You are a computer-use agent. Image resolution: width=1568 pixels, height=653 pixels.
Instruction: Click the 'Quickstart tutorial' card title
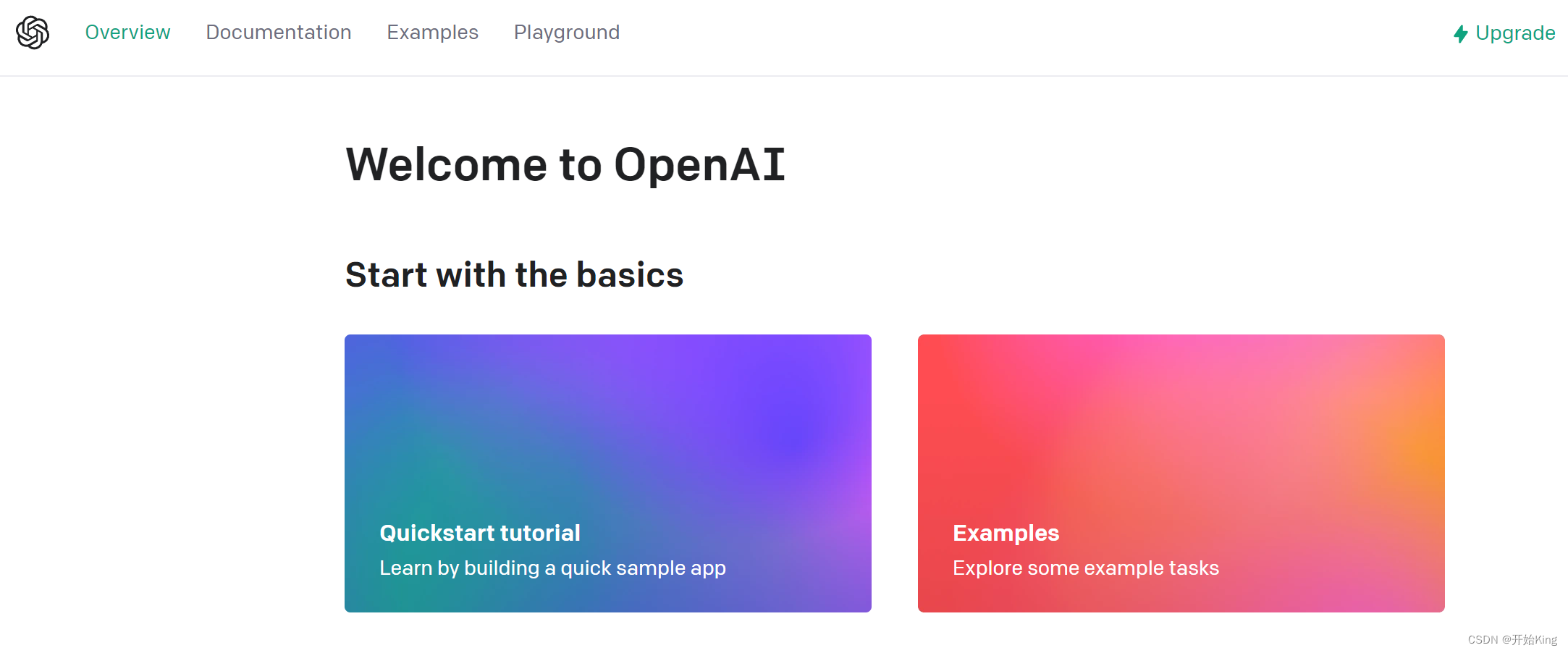point(480,533)
